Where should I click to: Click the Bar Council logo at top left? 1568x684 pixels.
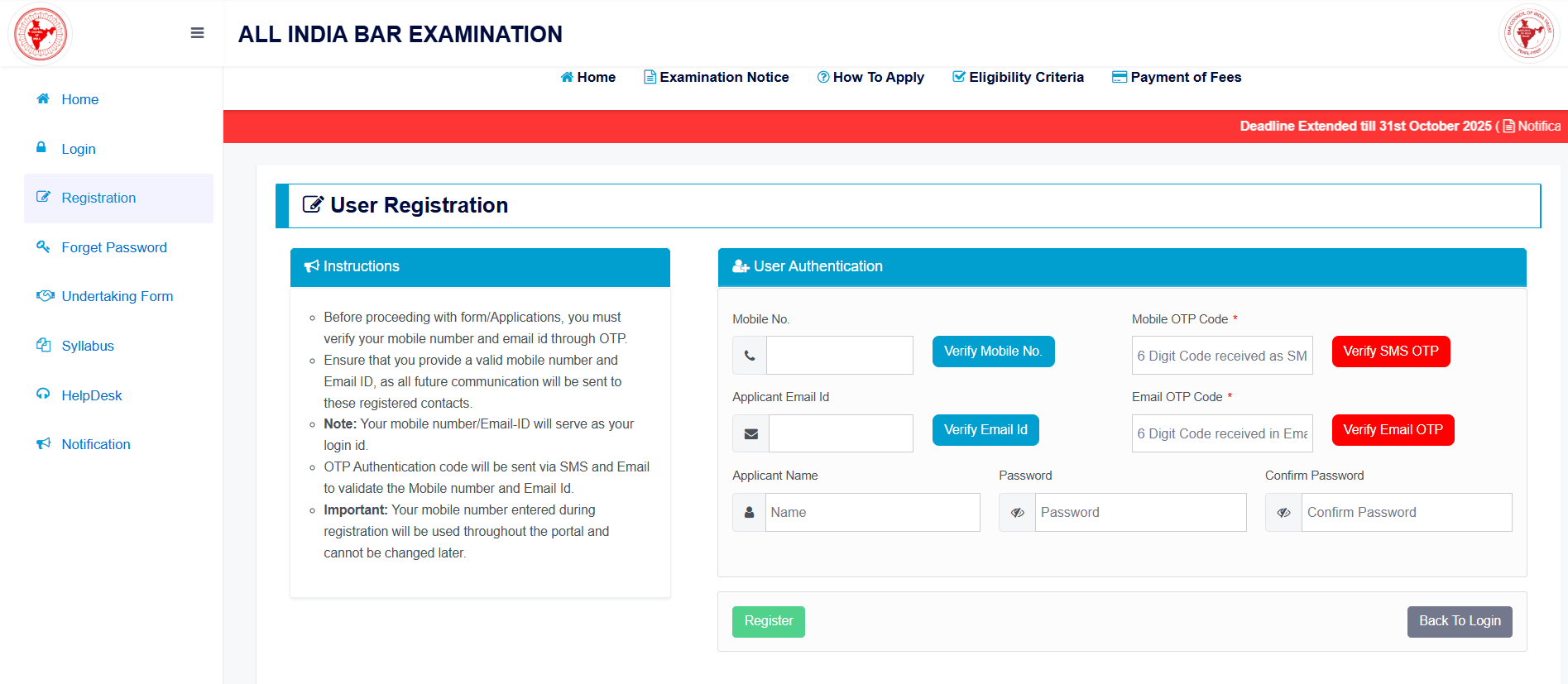click(x=41, y=34)
